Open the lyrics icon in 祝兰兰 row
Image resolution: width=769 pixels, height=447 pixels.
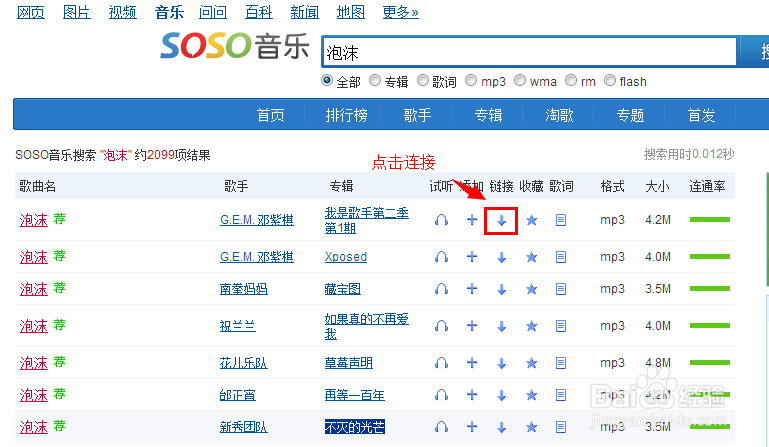561,326
